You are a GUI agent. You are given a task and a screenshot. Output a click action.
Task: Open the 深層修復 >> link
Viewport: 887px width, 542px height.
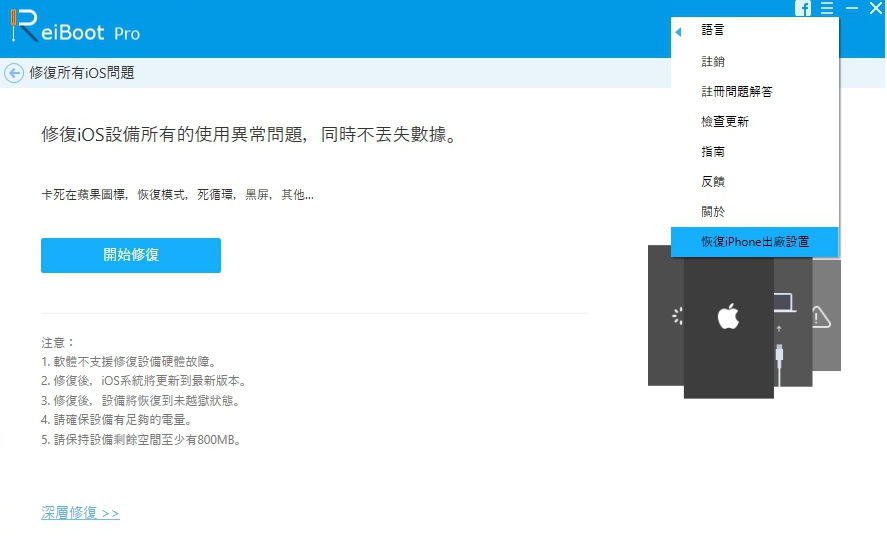[80, 513]
